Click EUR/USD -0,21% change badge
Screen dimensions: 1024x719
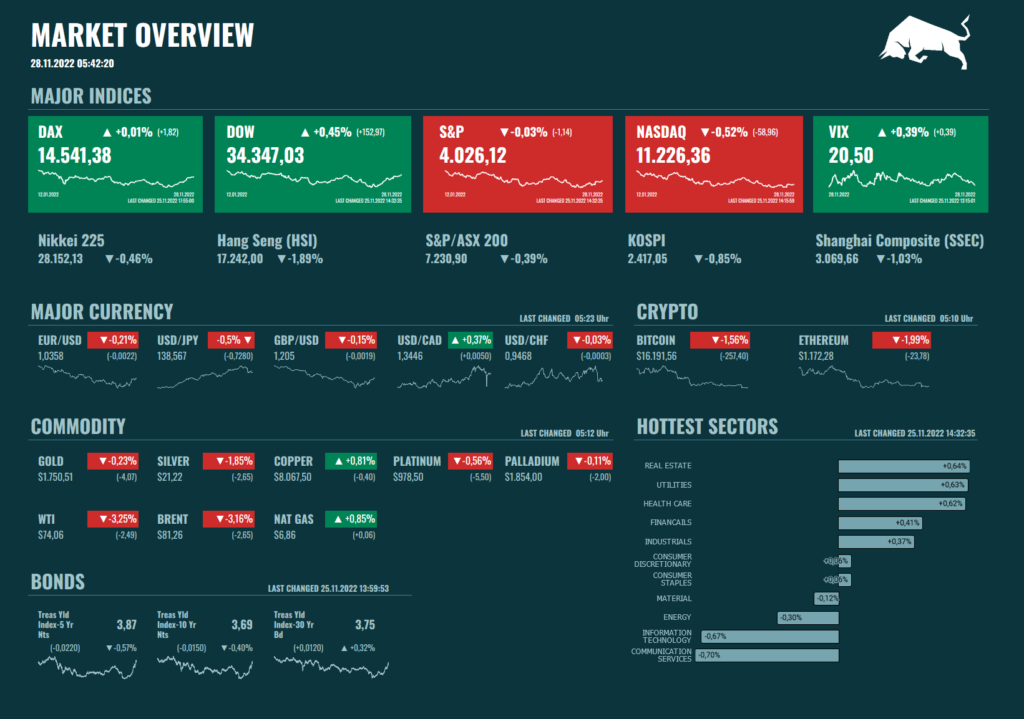[113, 340]
